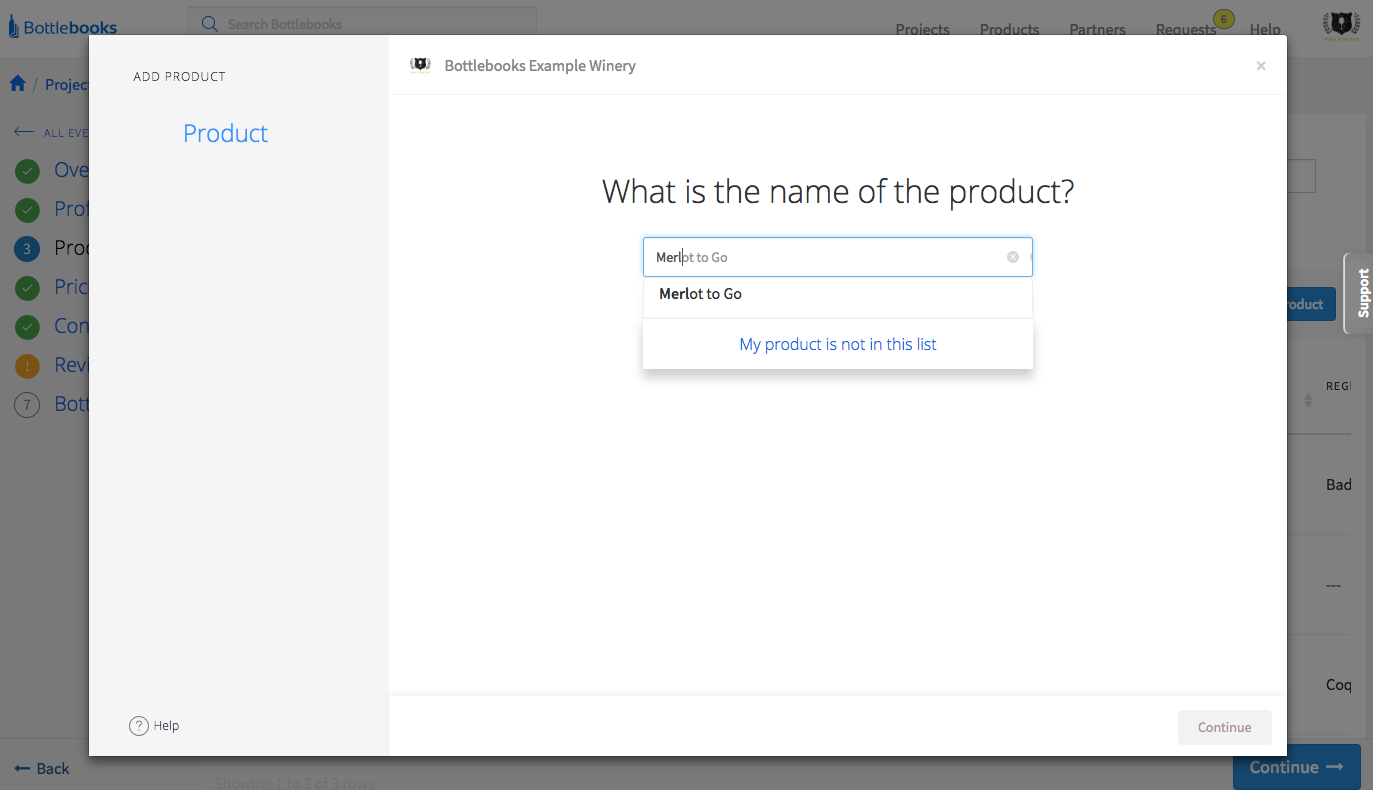1373x790 pixels.
Task: Open the Support side tab
Action: (x=1360, y=293)
